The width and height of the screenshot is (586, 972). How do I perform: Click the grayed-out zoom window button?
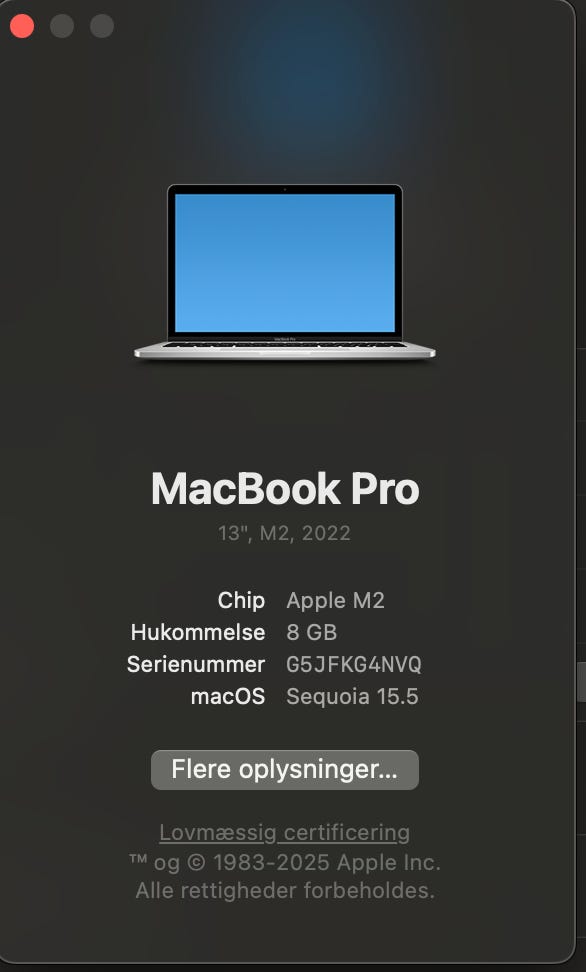point(102,26)
